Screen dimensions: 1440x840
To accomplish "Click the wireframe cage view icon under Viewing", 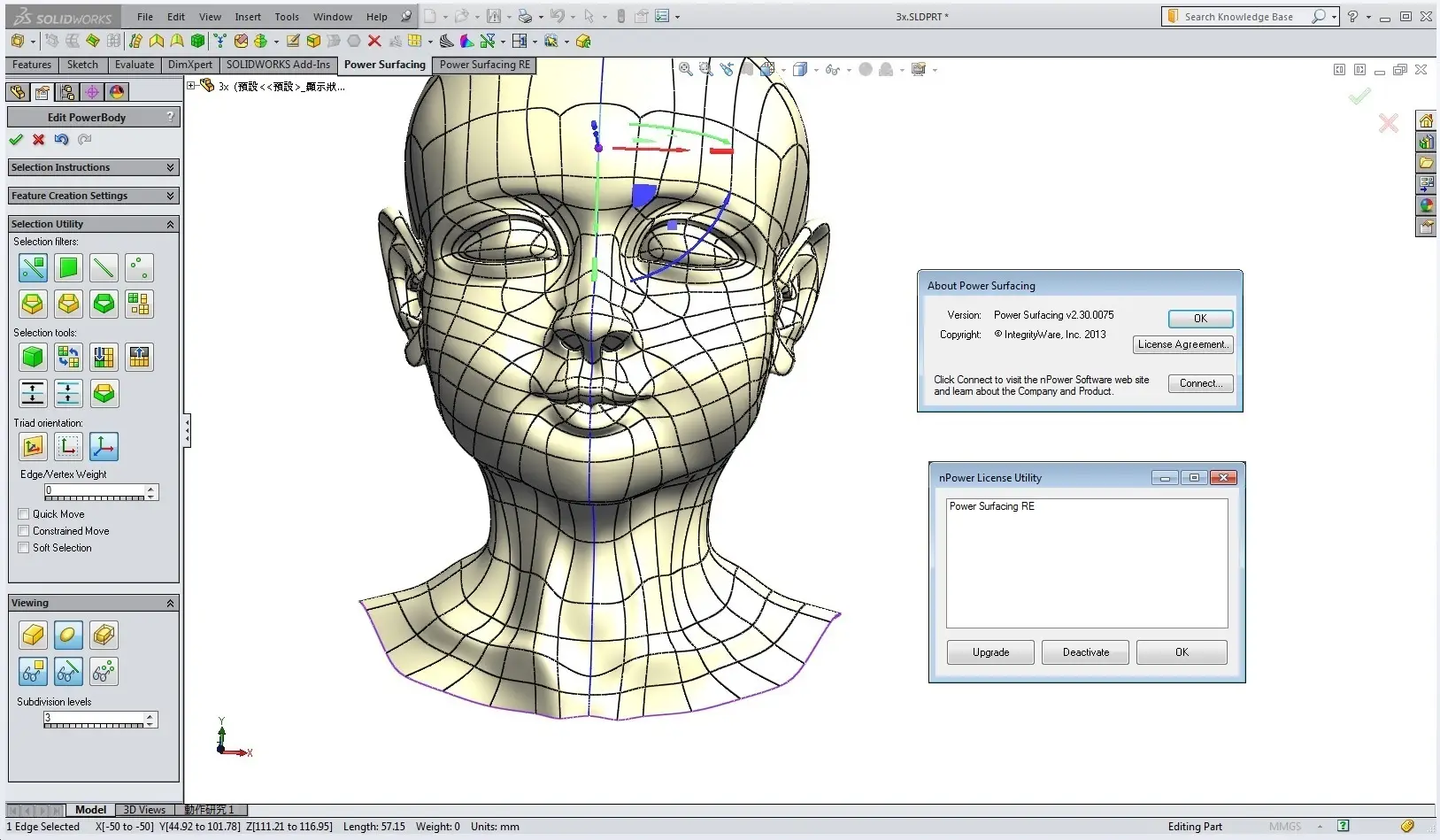I will click(x=104, y=635).
